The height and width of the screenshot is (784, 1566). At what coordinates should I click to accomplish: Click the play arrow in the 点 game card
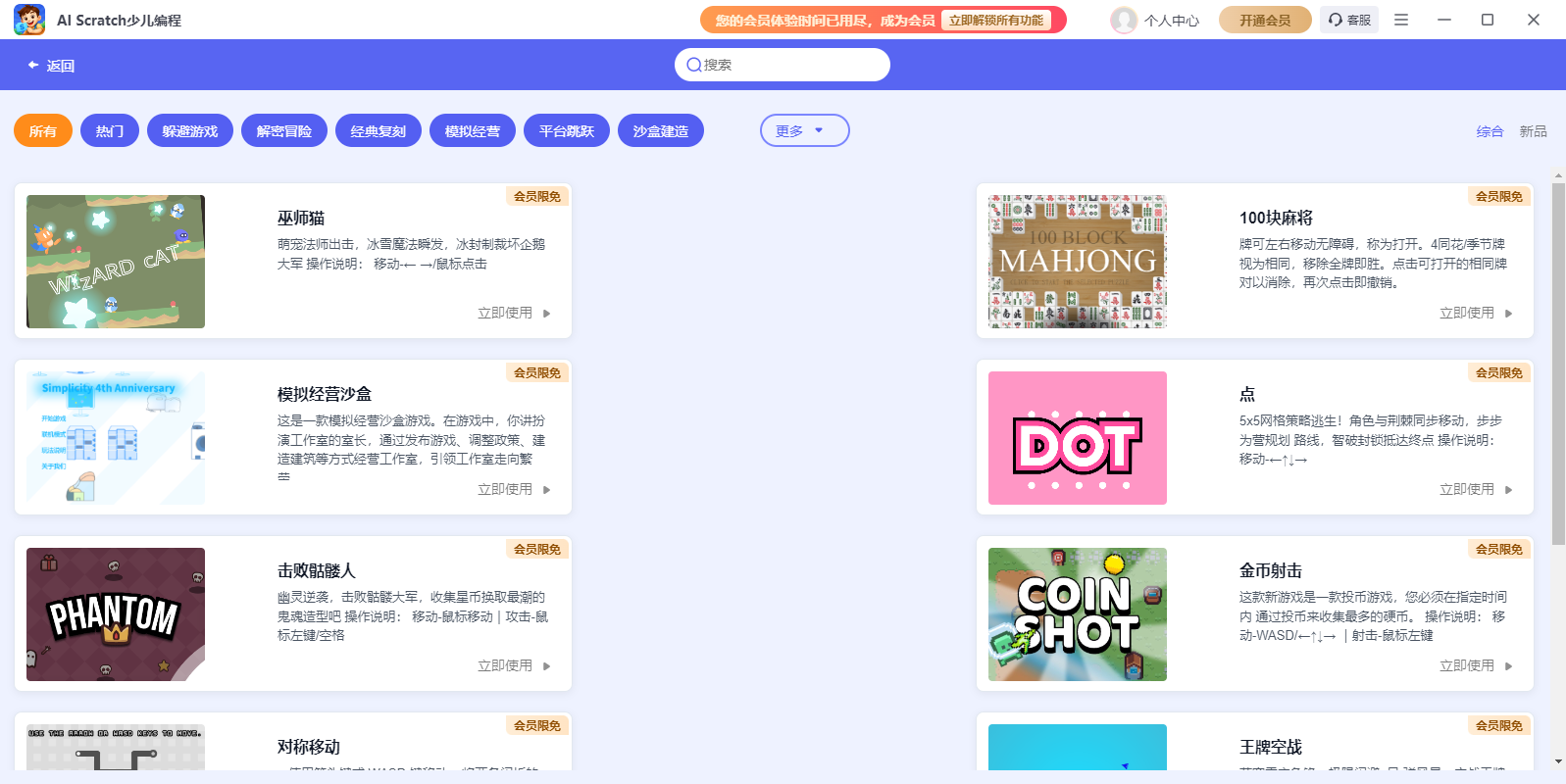click(x=1509, y=490)
